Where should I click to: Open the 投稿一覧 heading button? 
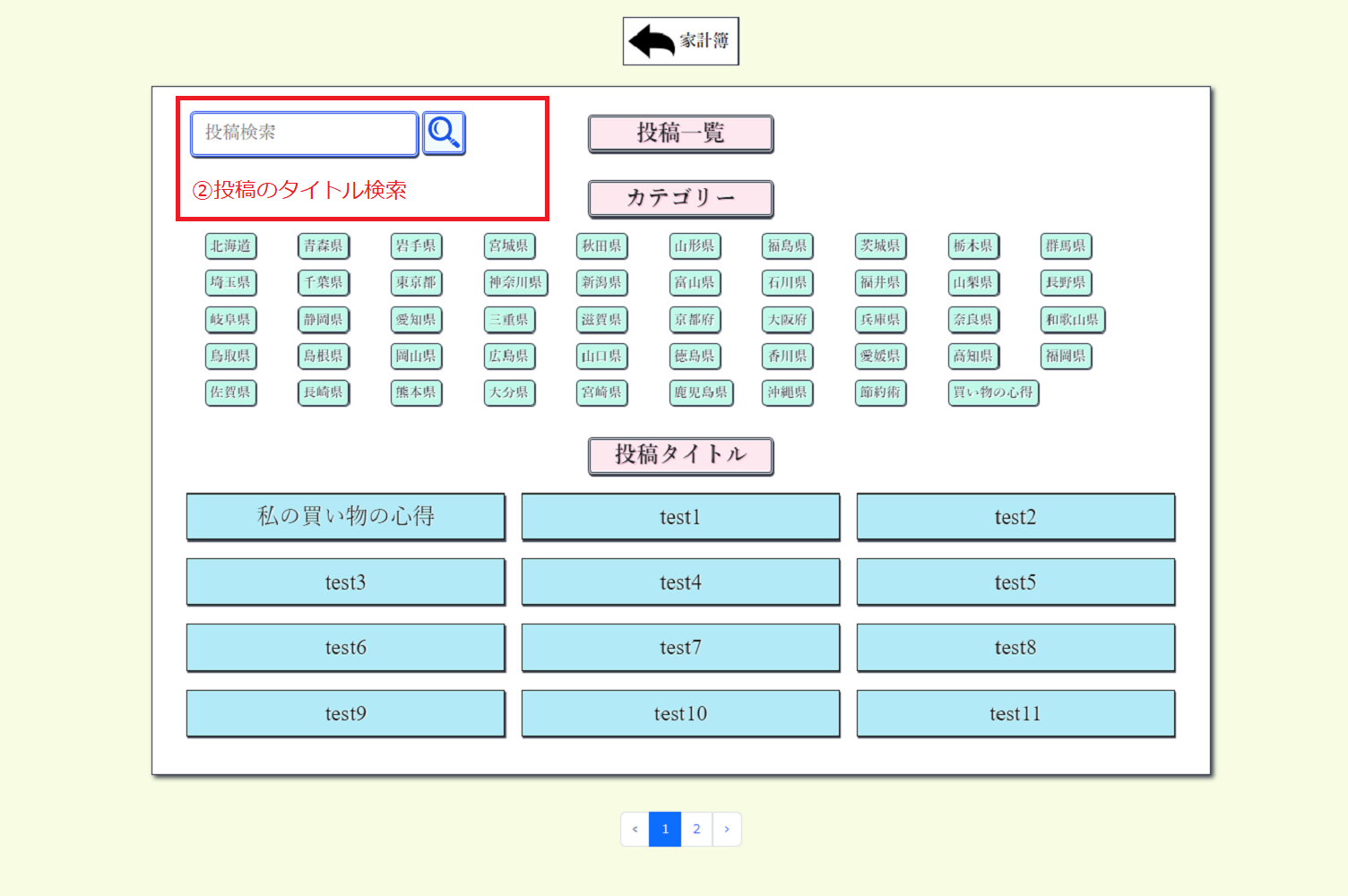(681, 134)
